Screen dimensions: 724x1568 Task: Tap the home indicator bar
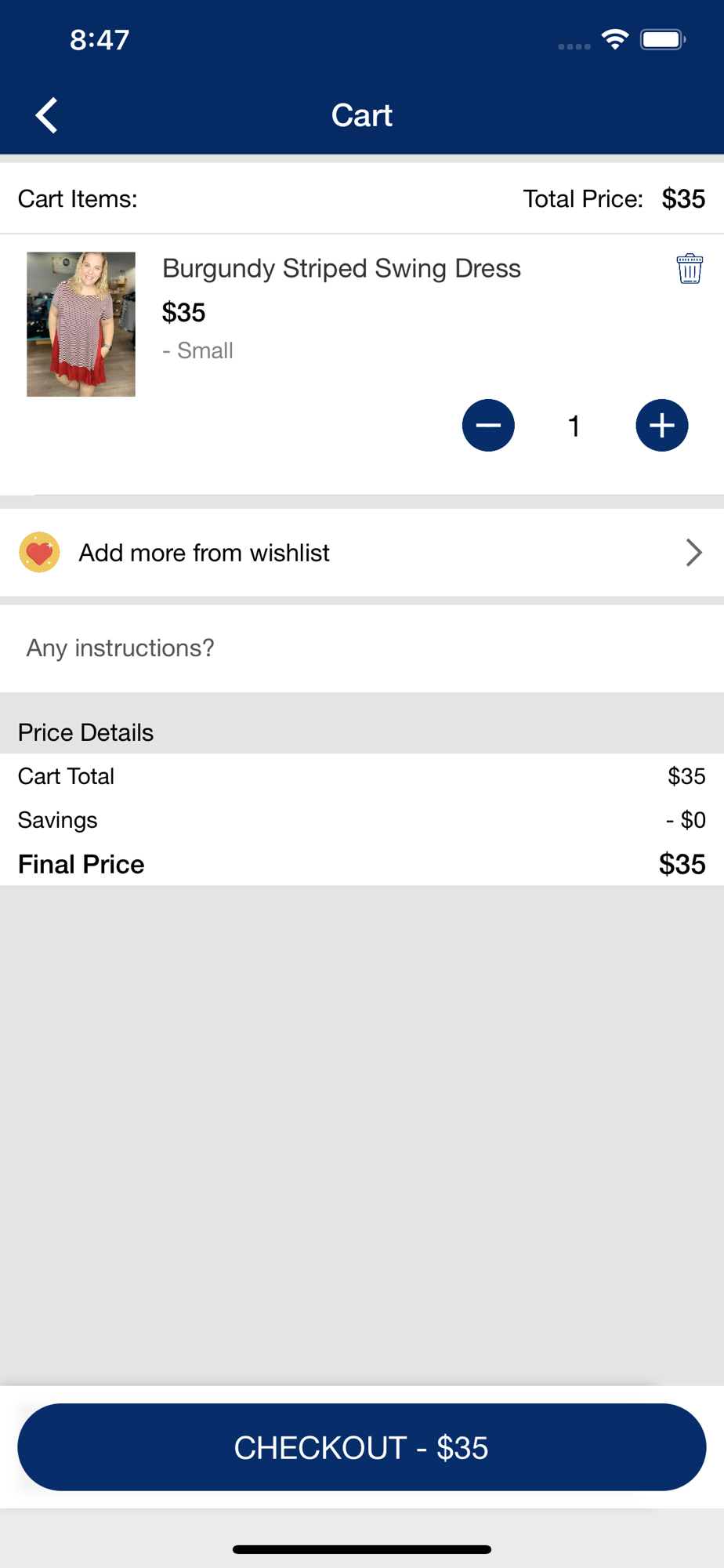pyautogui.click(x=362, y=1549)
